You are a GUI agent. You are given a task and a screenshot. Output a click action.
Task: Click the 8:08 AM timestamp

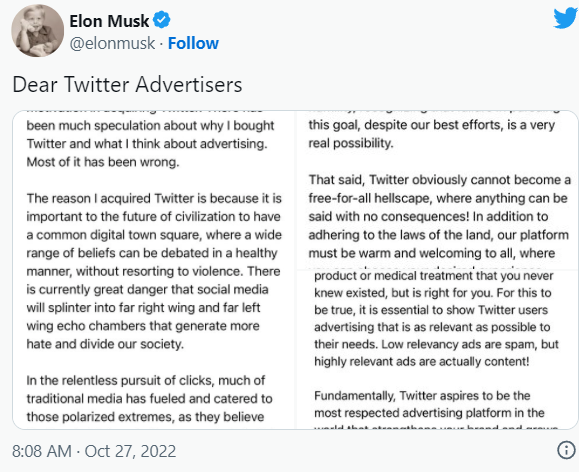click(x=42, y=451)
